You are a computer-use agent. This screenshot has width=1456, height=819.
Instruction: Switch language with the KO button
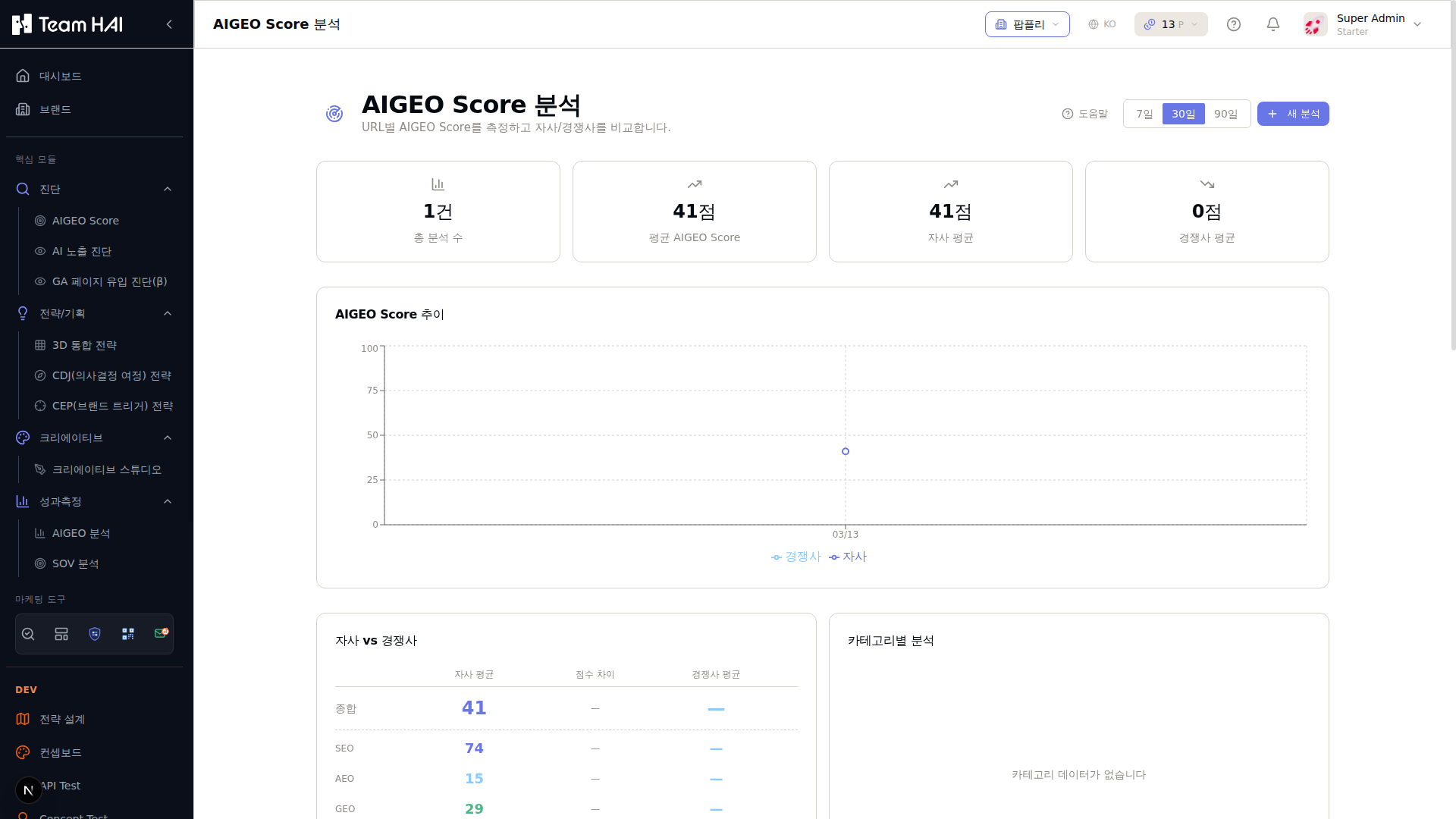(1102, 24)
